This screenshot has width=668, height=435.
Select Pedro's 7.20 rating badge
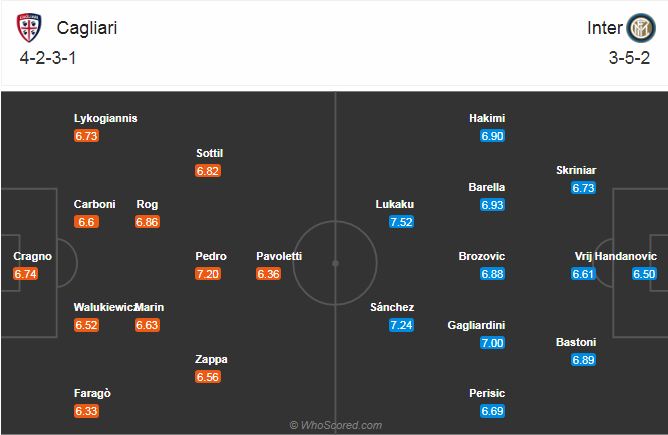pos(208,274)
